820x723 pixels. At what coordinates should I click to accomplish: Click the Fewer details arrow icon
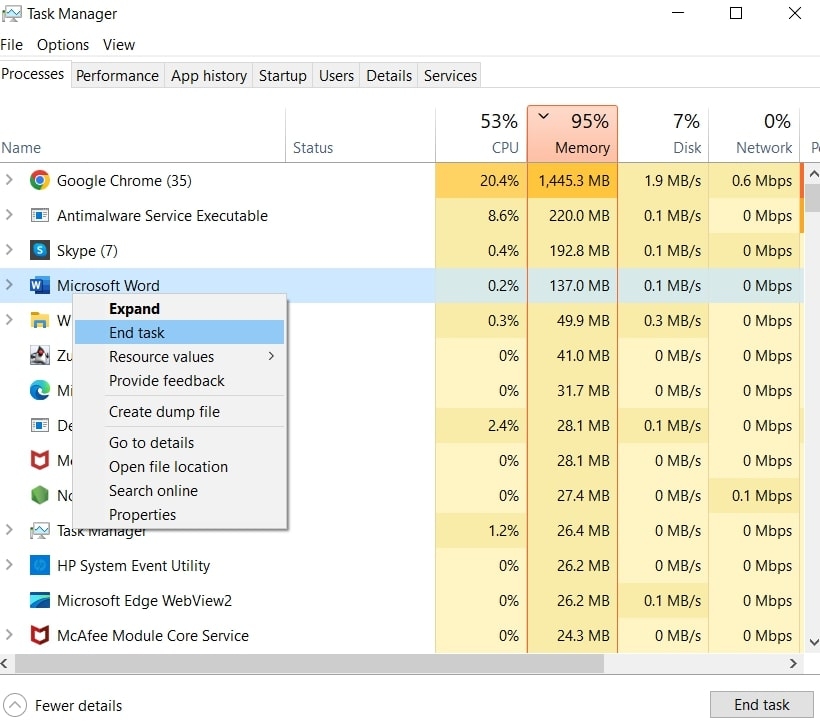click(x=15, y=705)
